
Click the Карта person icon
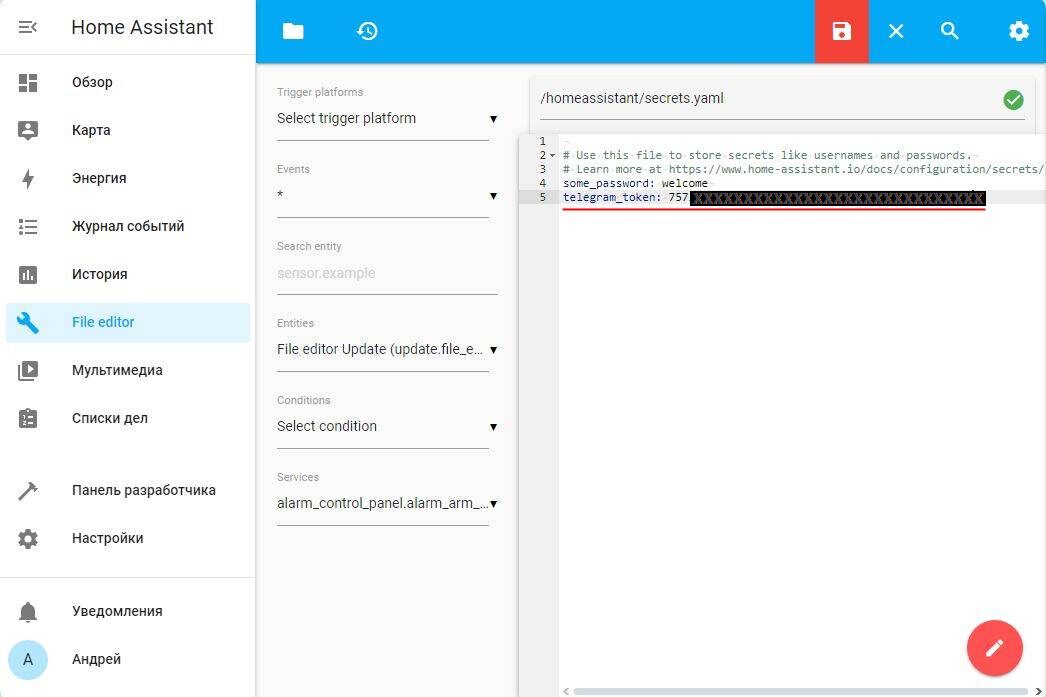28,130
